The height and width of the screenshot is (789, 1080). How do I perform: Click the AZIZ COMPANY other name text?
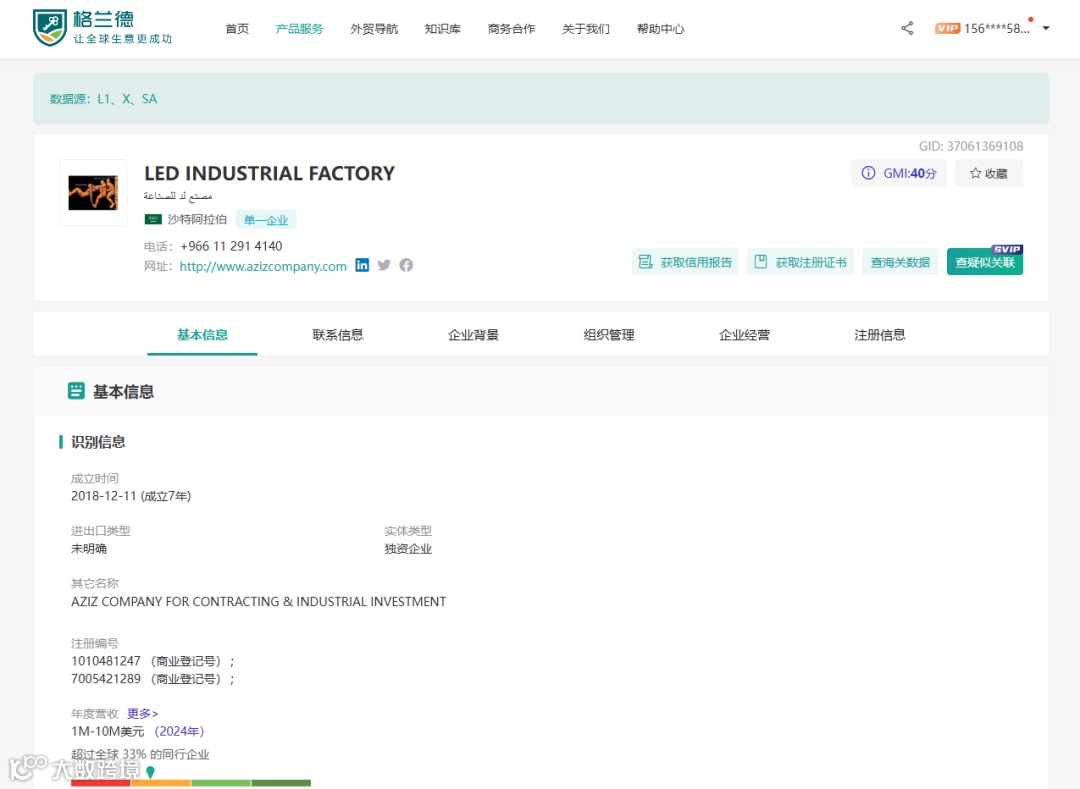coord(258,602)
